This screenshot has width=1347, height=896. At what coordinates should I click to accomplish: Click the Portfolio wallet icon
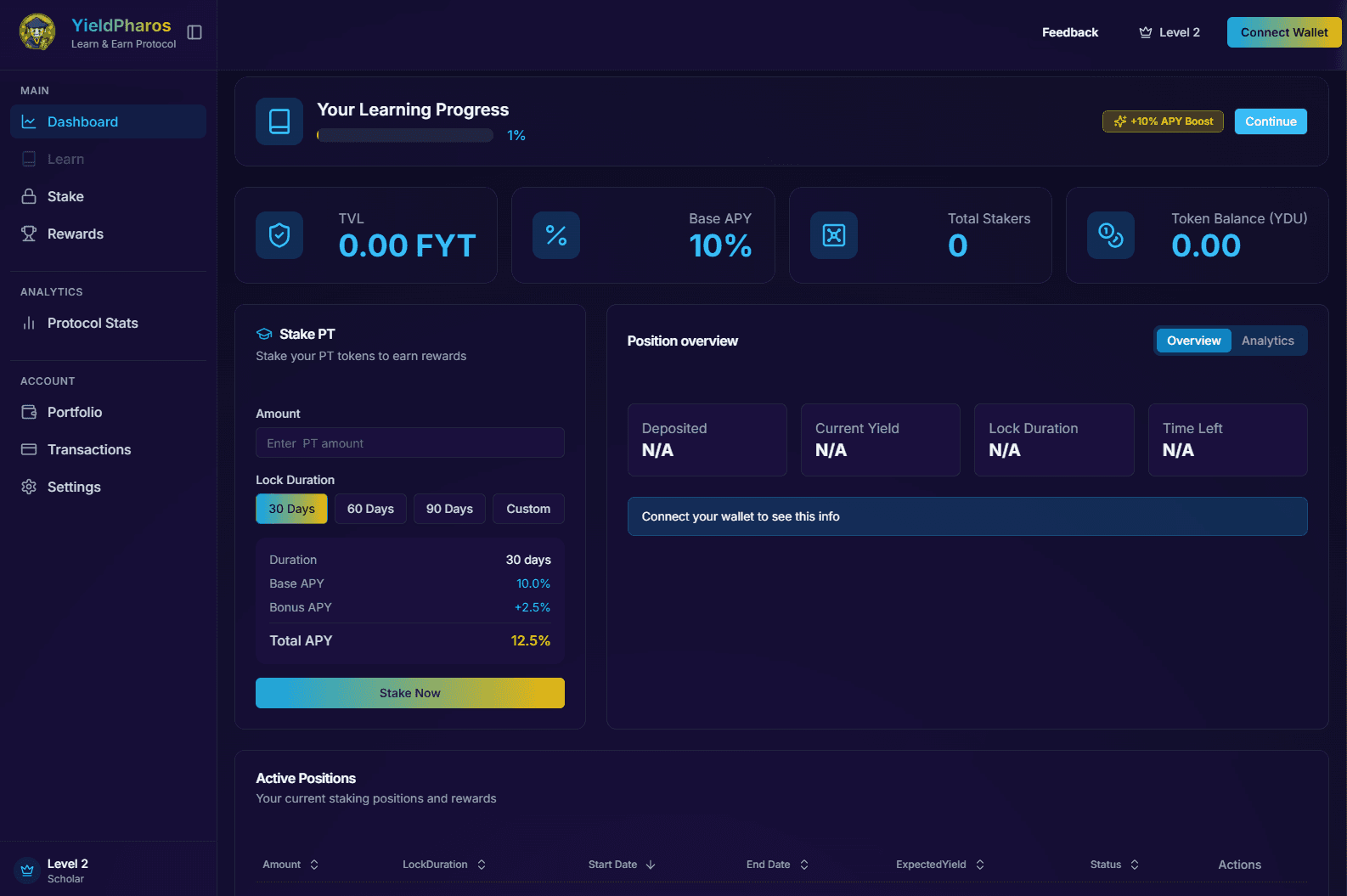[x=29, y=412]
